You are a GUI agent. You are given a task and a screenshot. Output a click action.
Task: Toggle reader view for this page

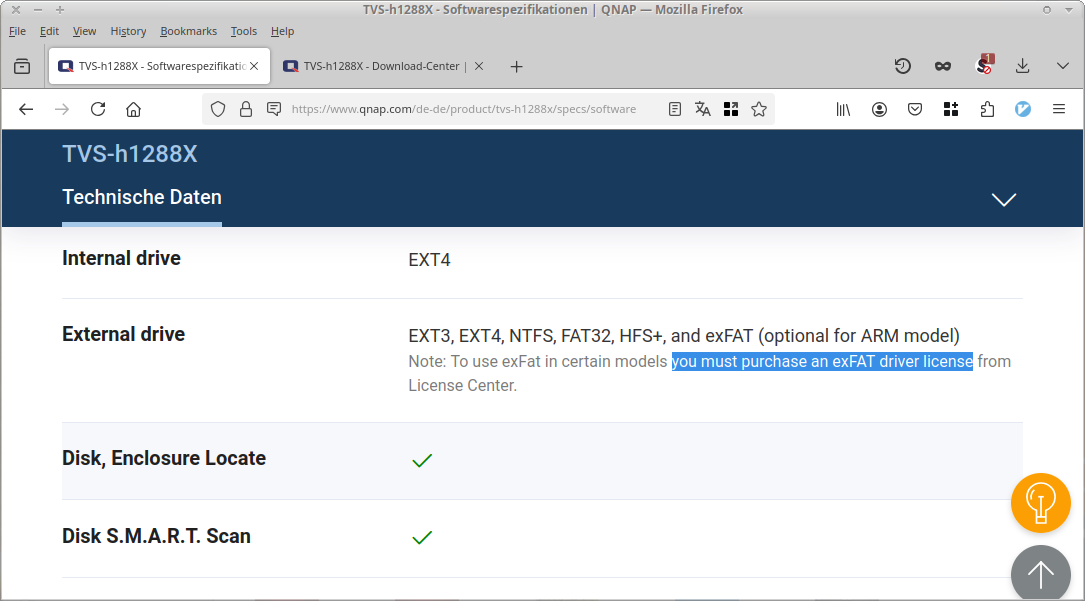(x=675, y=109)
